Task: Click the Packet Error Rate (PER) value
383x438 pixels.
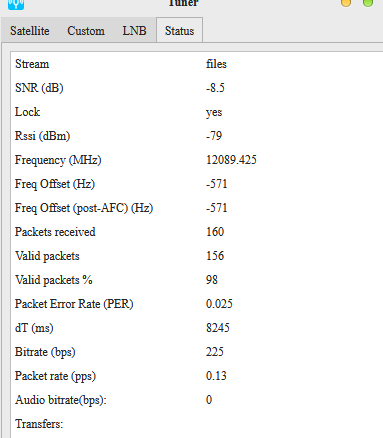Action: tap(219, 304)
